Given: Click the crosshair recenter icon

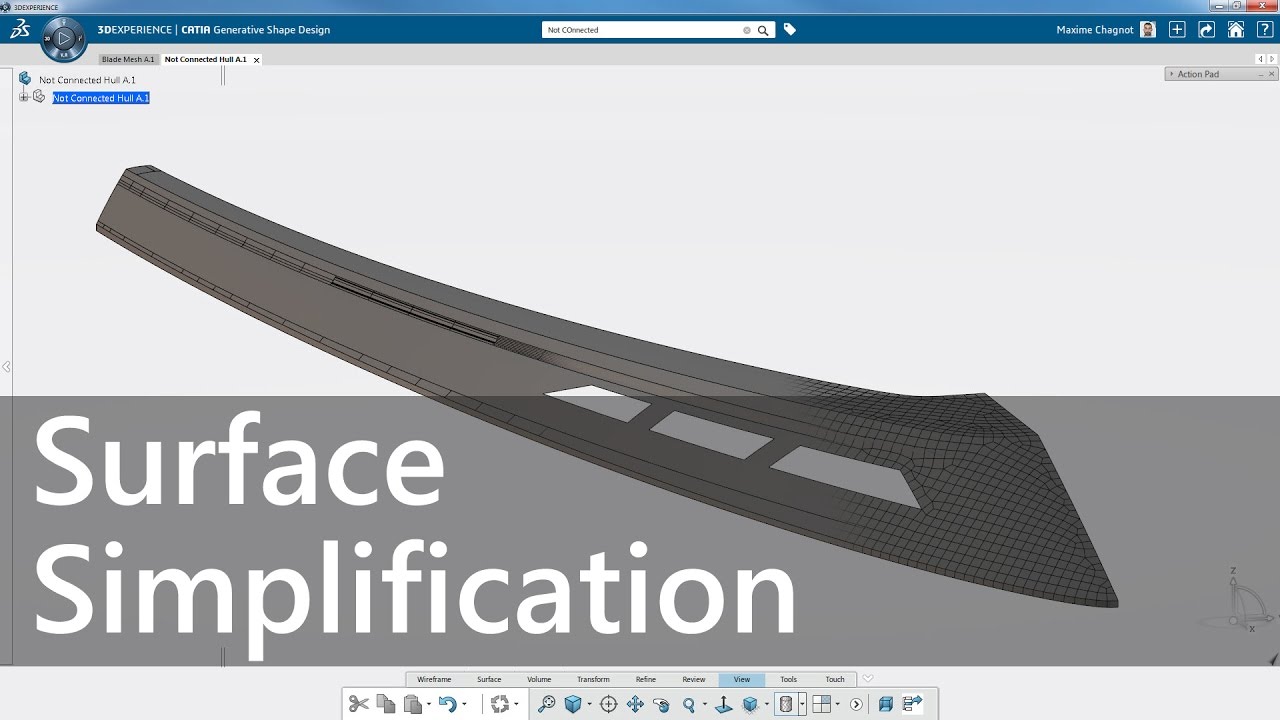Looking at the screenshot, I should point(608,704).
